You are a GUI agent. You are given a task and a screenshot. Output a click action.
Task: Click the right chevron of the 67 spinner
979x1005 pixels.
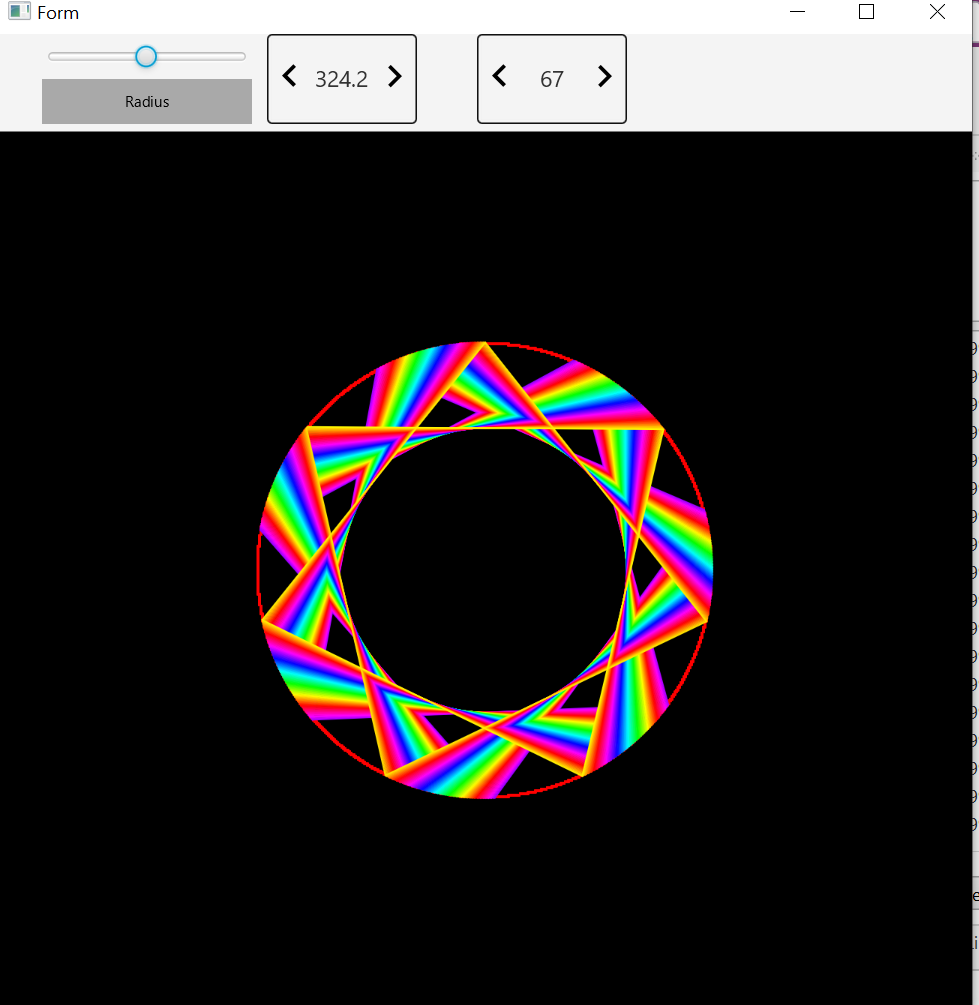pos(605,76)
